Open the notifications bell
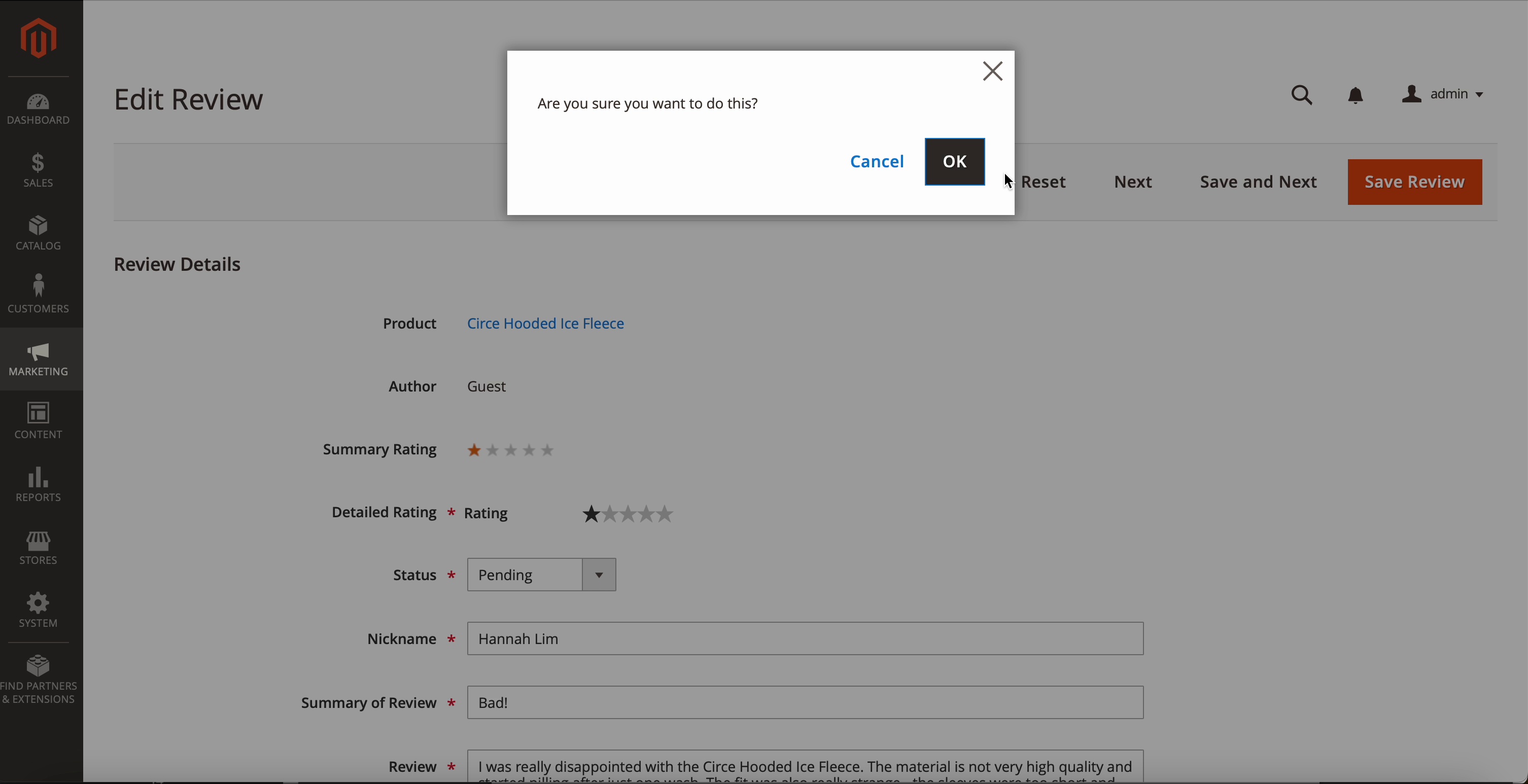Screen dimensions: 1528x784 tap(1356, 95)
